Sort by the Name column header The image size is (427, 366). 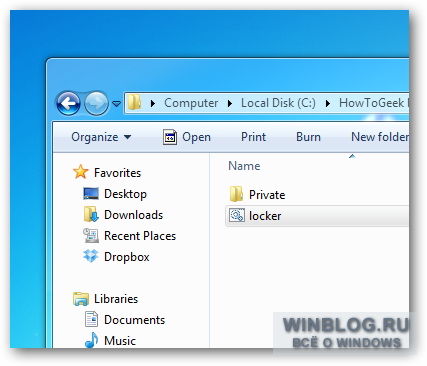pyautogui.click(x=244, y=166)
